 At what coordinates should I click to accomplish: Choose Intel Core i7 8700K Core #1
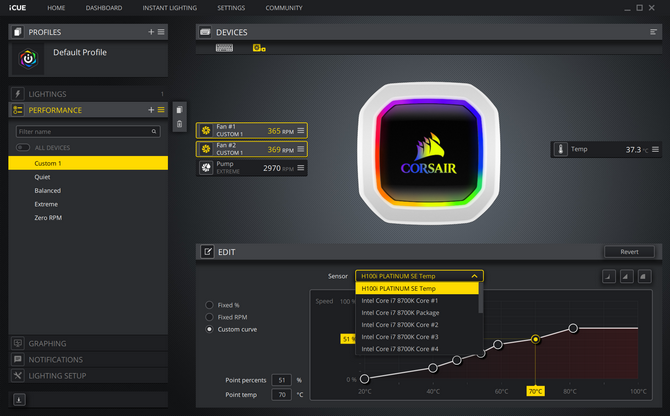417,301
